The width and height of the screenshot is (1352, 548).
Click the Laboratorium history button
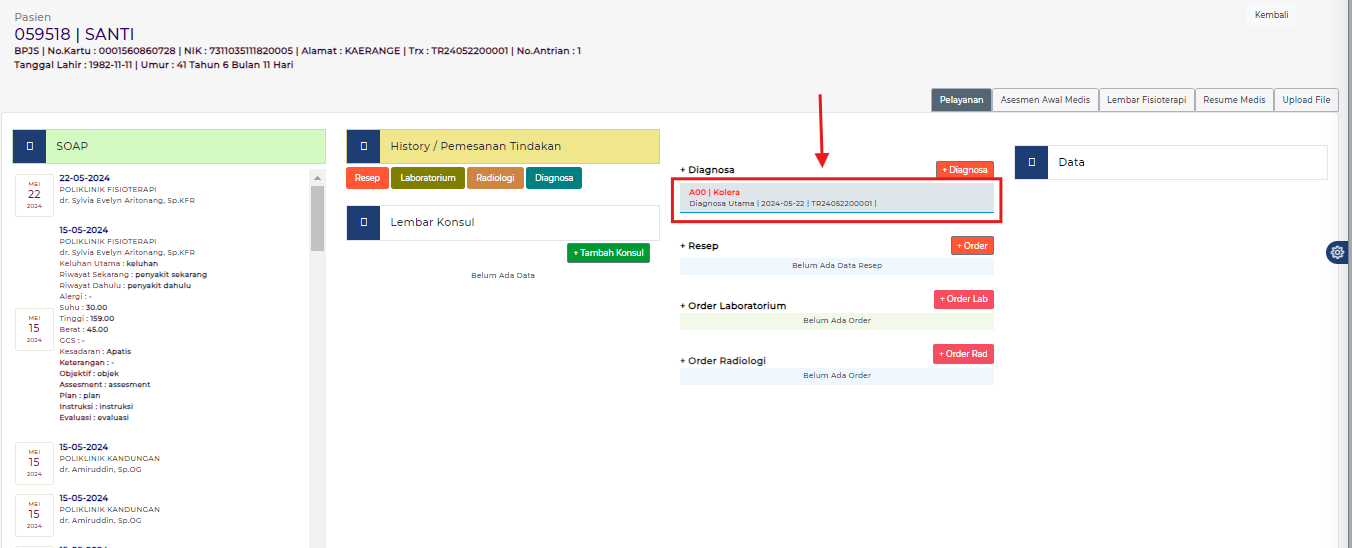pyautogui.click(x=427, y=178)
